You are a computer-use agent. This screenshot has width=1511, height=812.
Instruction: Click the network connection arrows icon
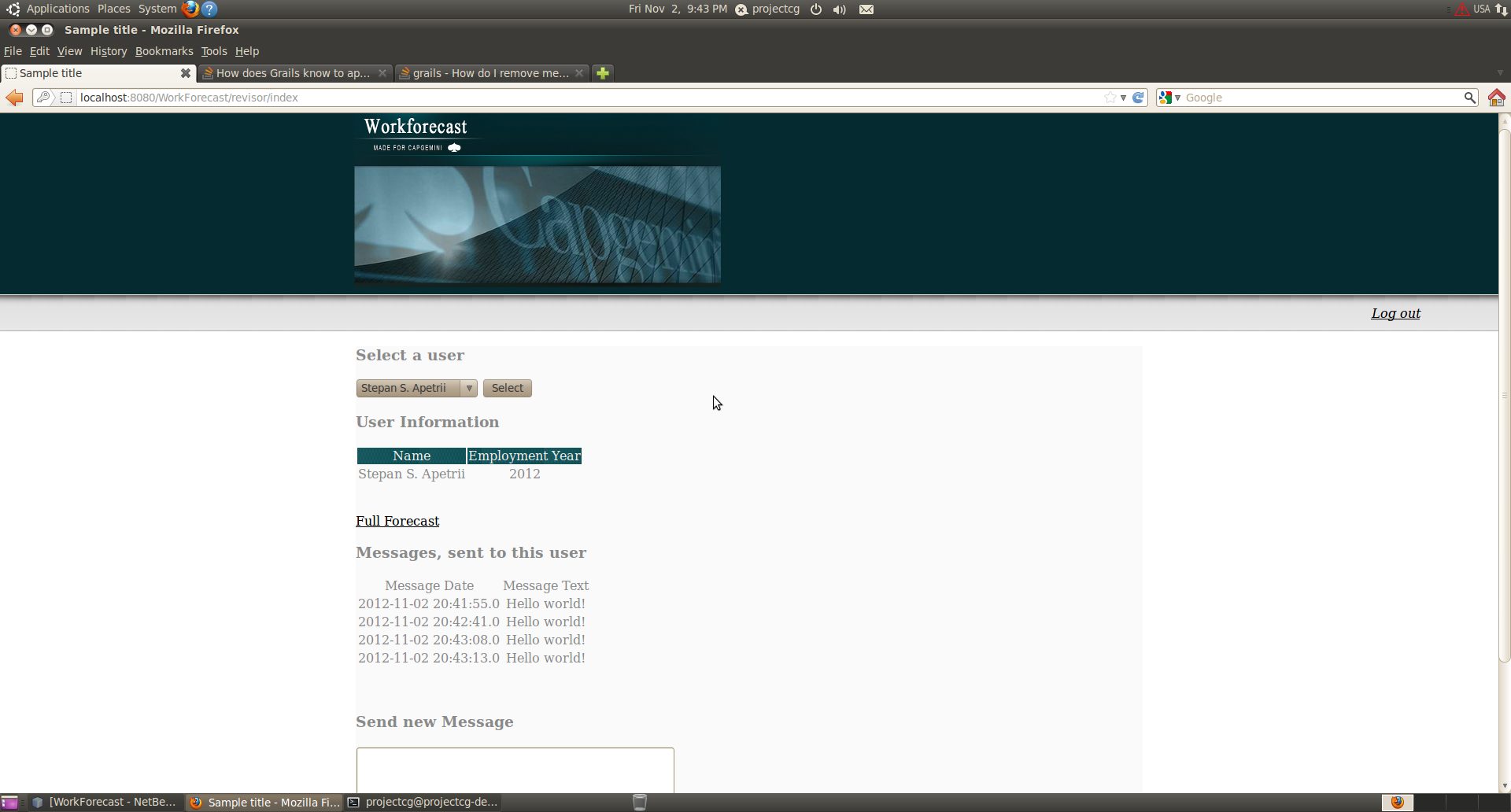point(1502,9)
